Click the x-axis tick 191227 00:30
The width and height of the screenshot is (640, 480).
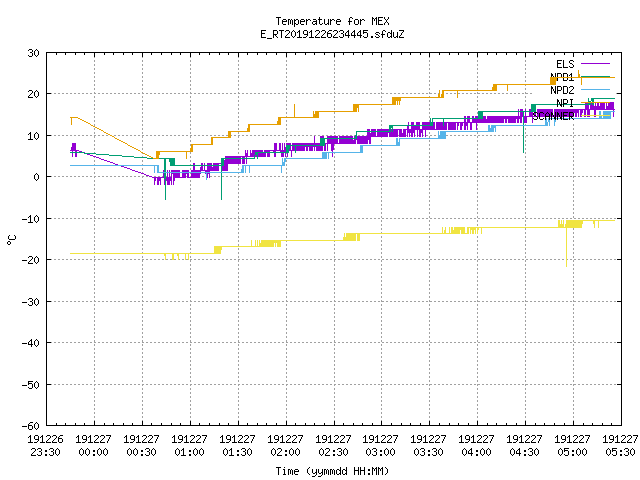tap(141, 446)
